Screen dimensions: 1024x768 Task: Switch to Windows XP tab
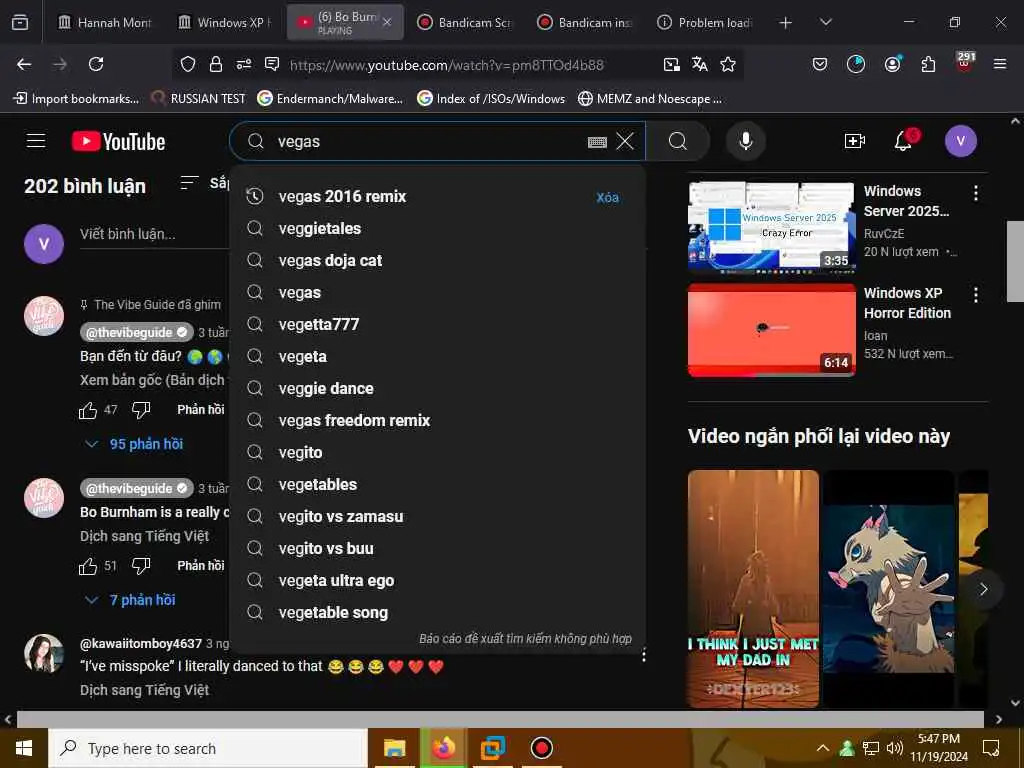point(225,23)
